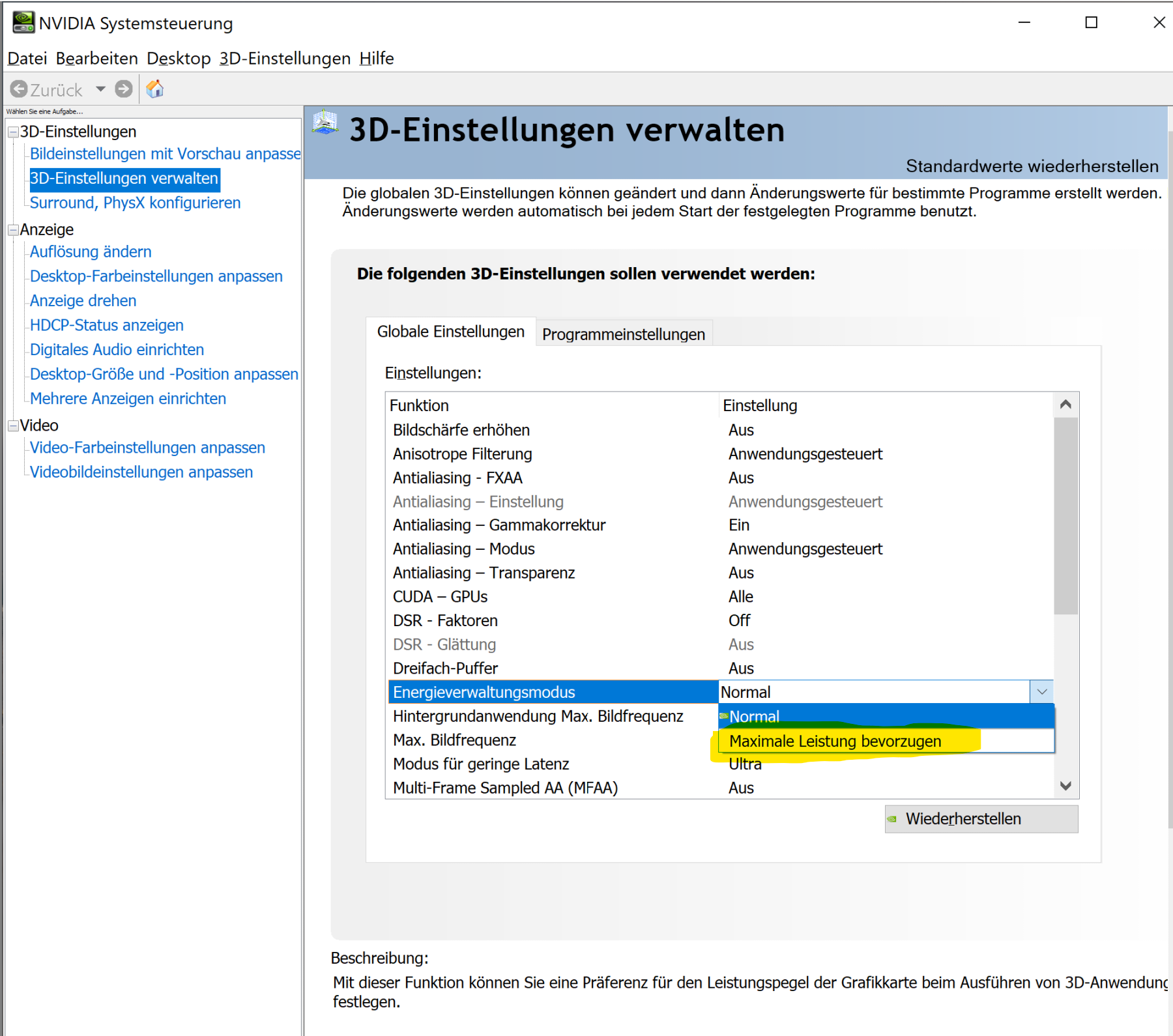The height and width of the screenshot is (1036, 1173).
Task: Click the 'Alle' value for CUDA – GPUs
Action: 741,597
